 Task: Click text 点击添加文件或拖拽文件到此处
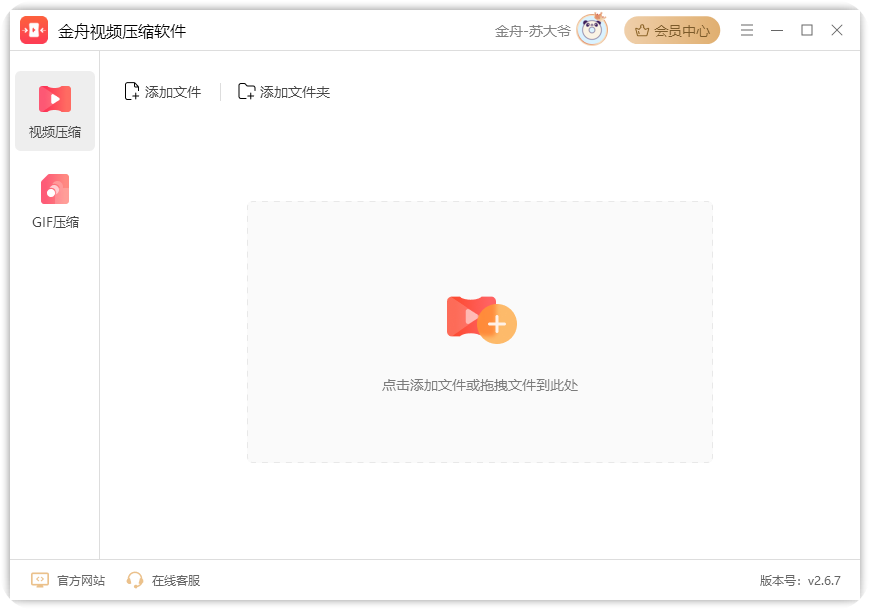(480, 385)
